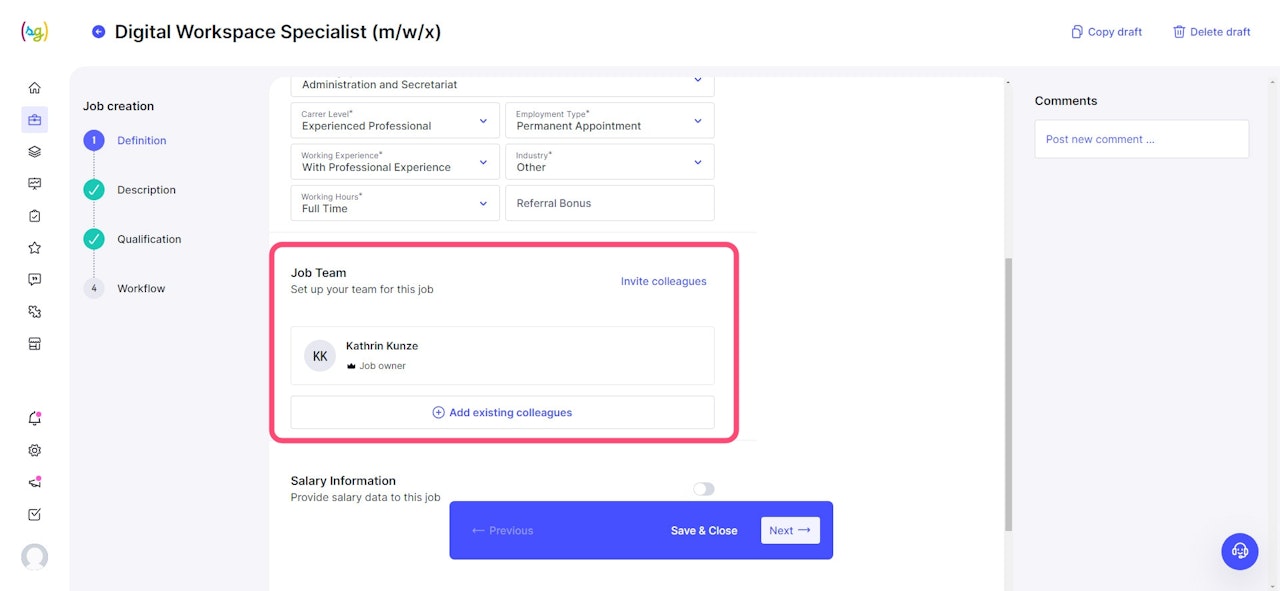Click the headset support chat button
Viewport: 1280px width, 591px height.
[1240, 551]
